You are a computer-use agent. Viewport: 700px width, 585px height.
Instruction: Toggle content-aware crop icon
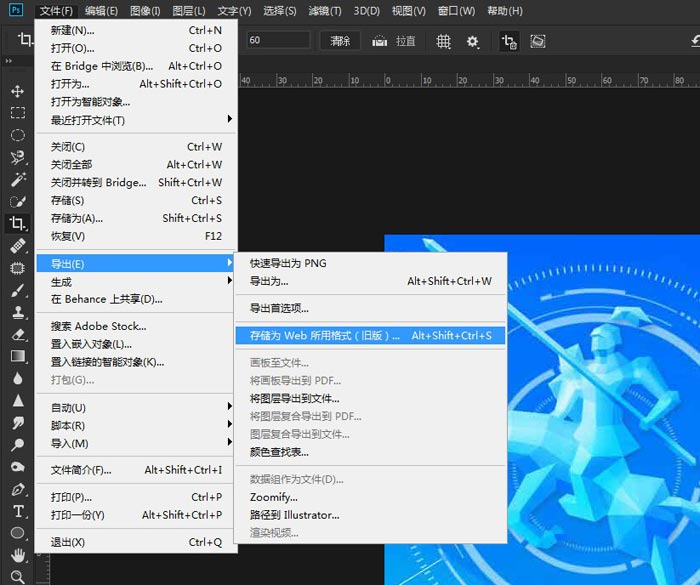(x=538, y=42)
